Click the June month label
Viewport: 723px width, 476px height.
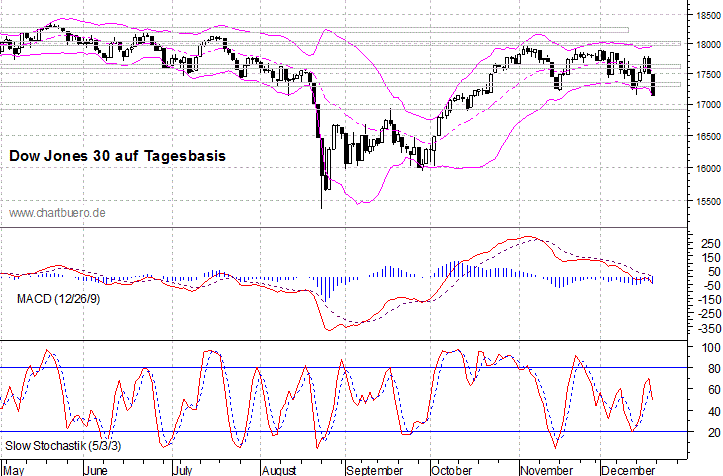96,470
